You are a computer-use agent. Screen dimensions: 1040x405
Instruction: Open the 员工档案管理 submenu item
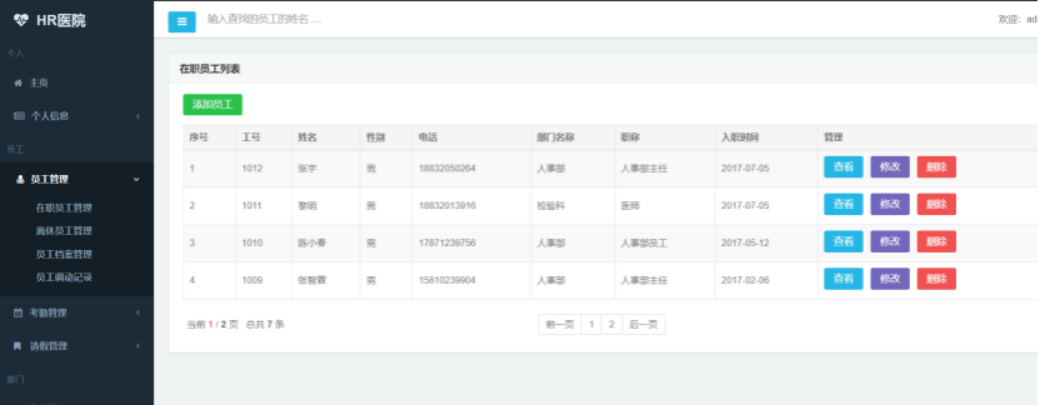[63, 254]
